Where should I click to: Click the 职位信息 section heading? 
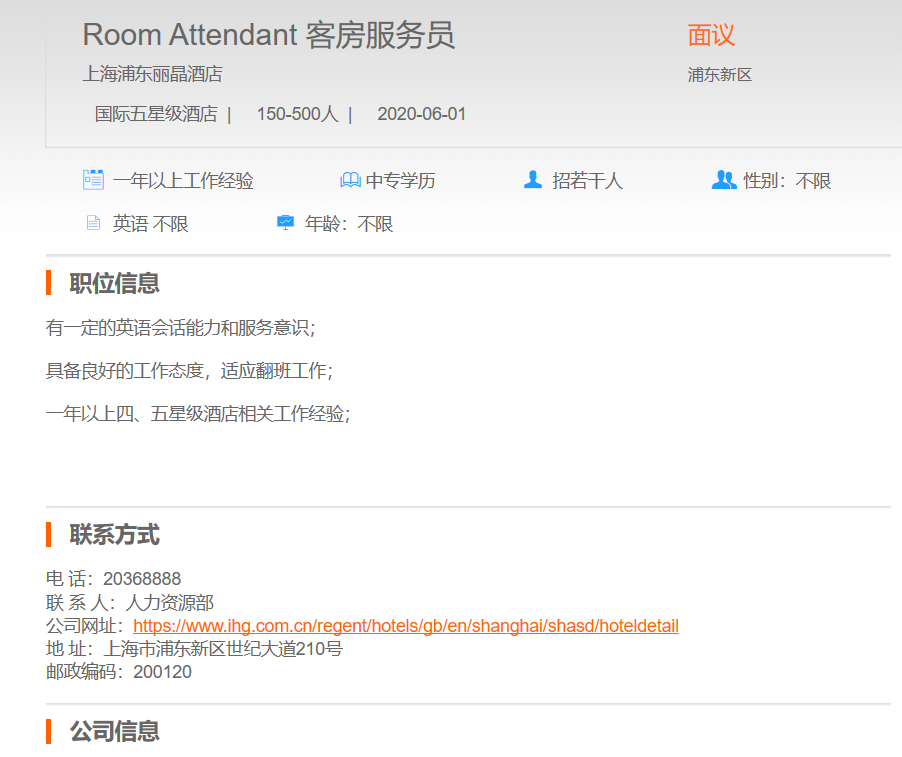click(114, 283)
